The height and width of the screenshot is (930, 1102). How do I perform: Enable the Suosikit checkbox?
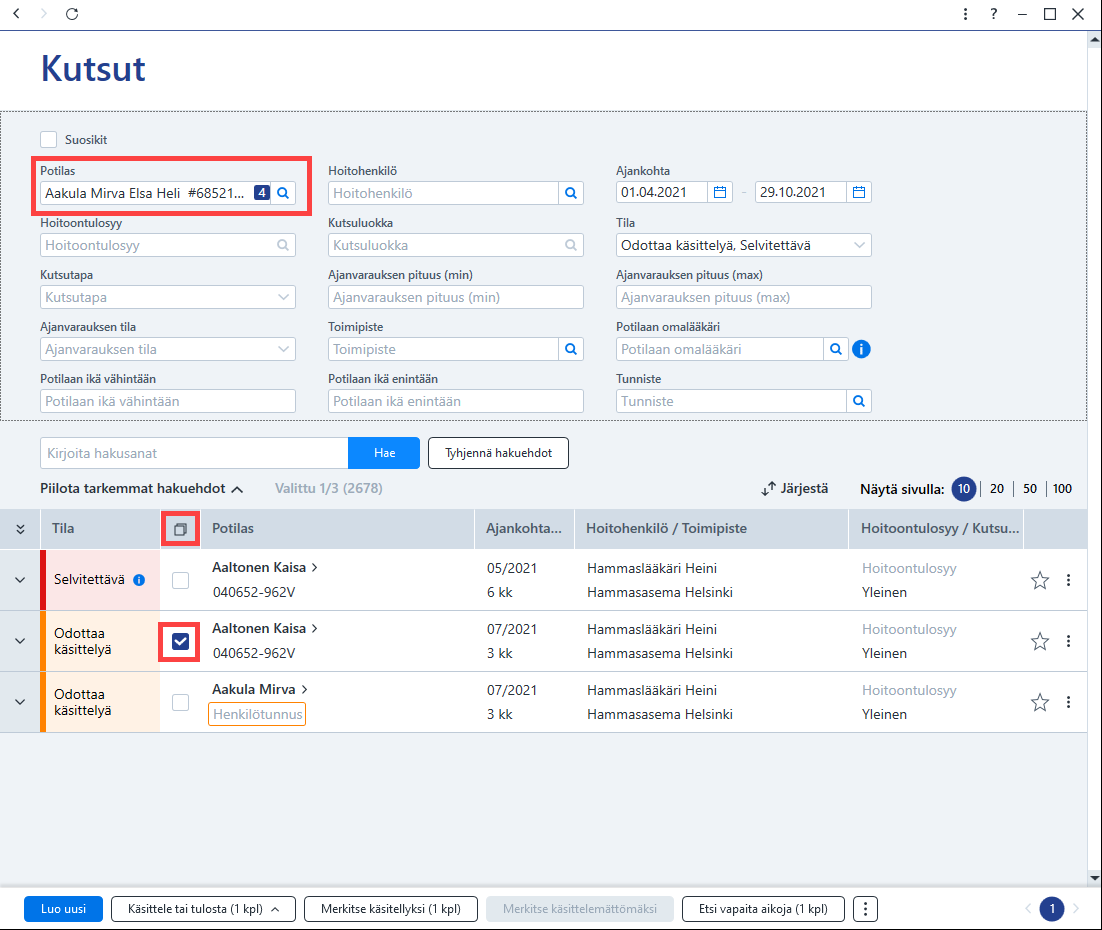(x=48, y=139)
